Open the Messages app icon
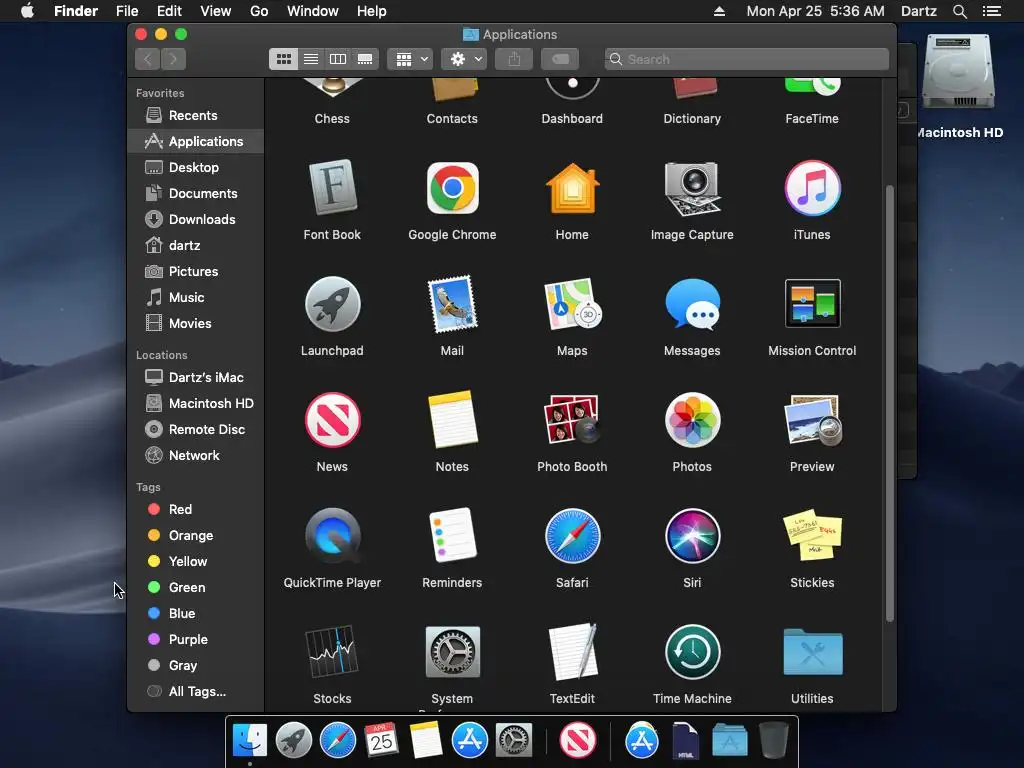Image resolution: width=1024 pixels, height=768 pixels. [x=692, y=304]
